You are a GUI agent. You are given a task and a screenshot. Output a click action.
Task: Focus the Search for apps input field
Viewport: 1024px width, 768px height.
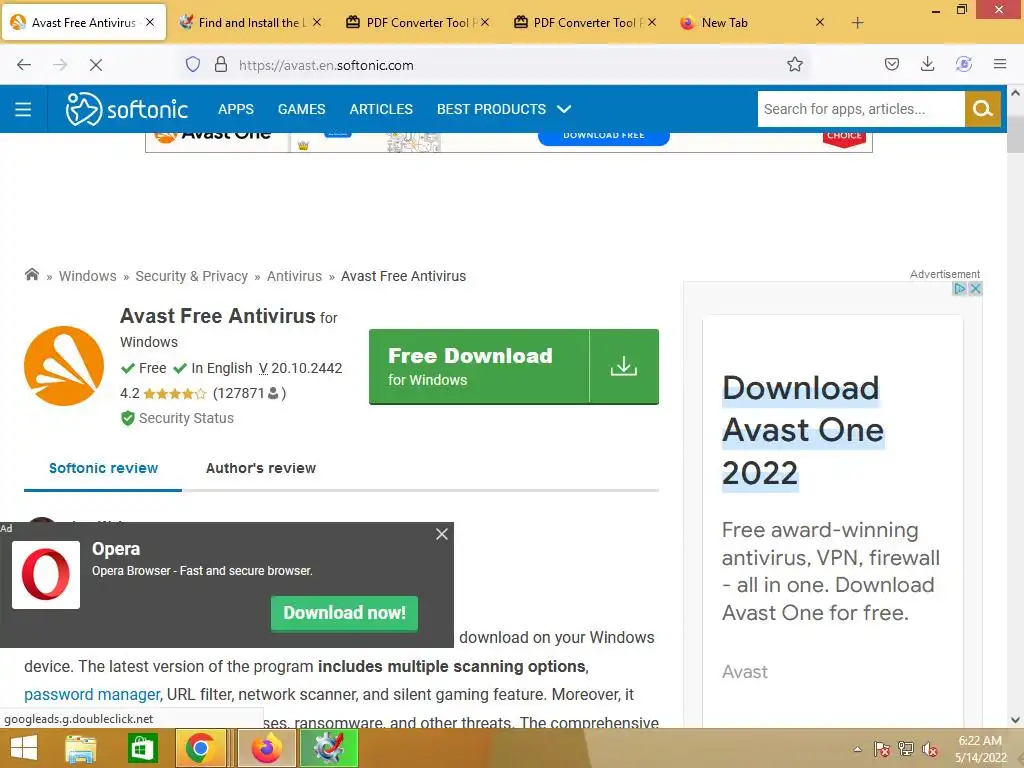click(861, 109)
